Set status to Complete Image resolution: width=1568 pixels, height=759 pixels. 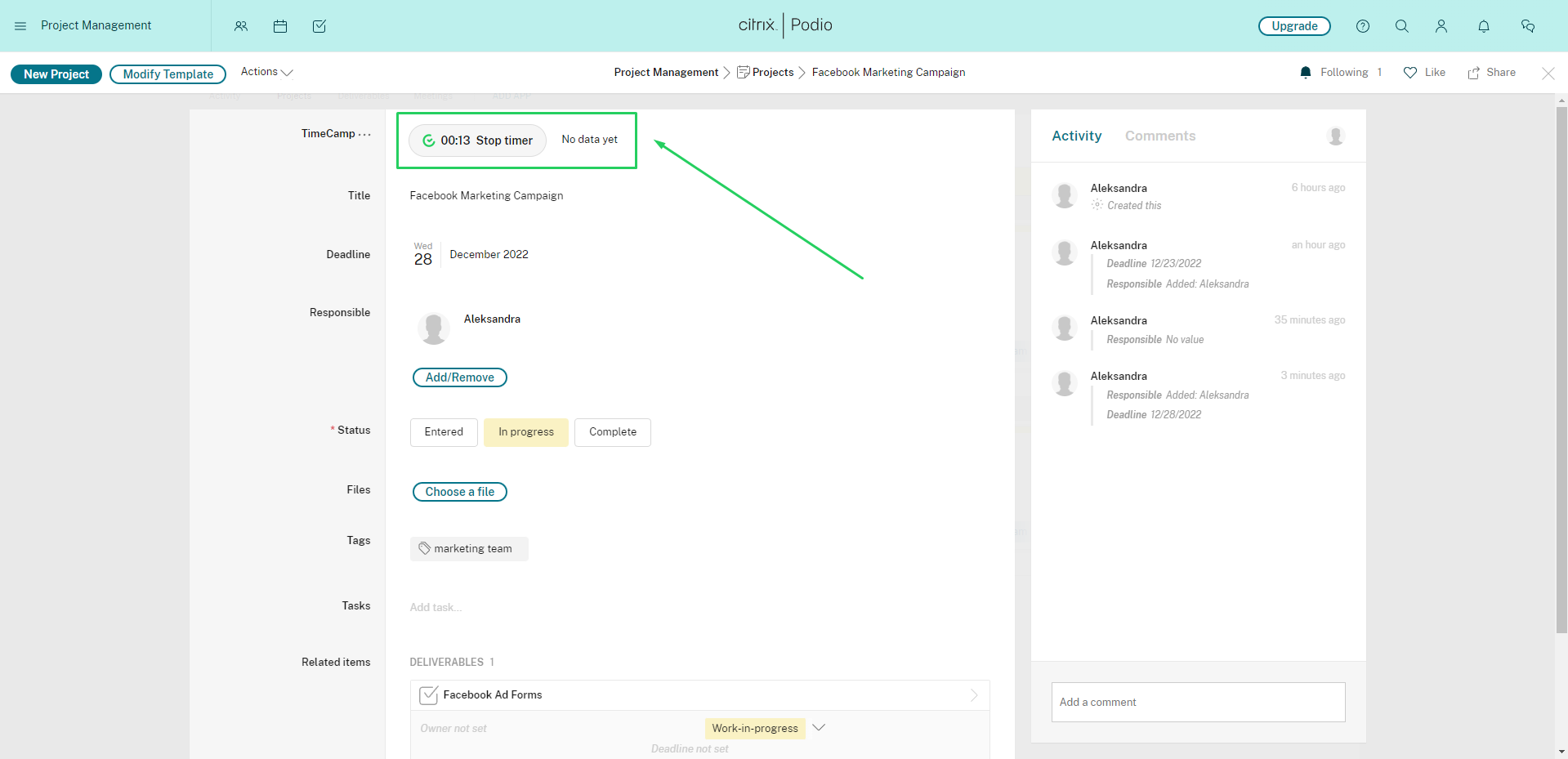[612, 432]
